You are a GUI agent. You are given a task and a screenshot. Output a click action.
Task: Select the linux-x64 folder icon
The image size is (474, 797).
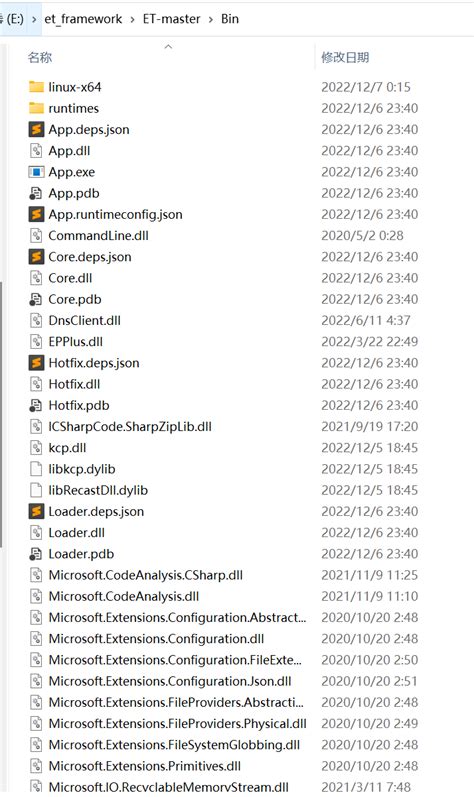pos(36,87)
